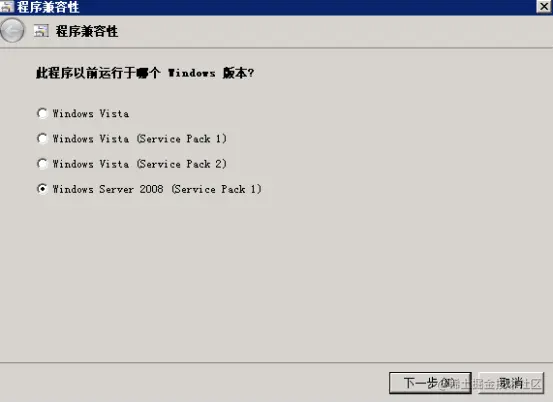Select the plain Windows Vista radio button
Image resolution: width=554 pixels, height=403 pixels.
coord(42,113)
